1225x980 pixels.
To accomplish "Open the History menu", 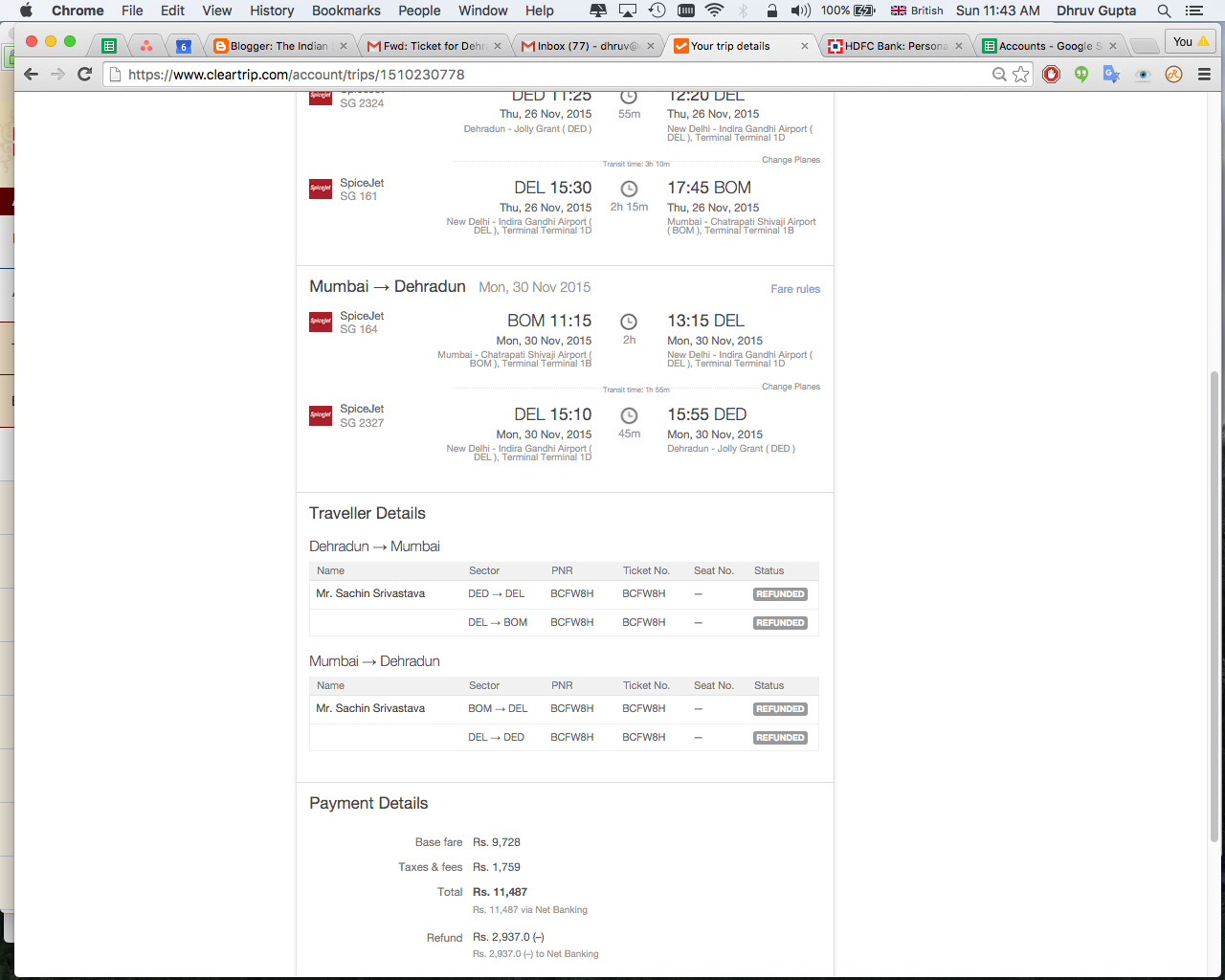I will [x=272, y=11].
